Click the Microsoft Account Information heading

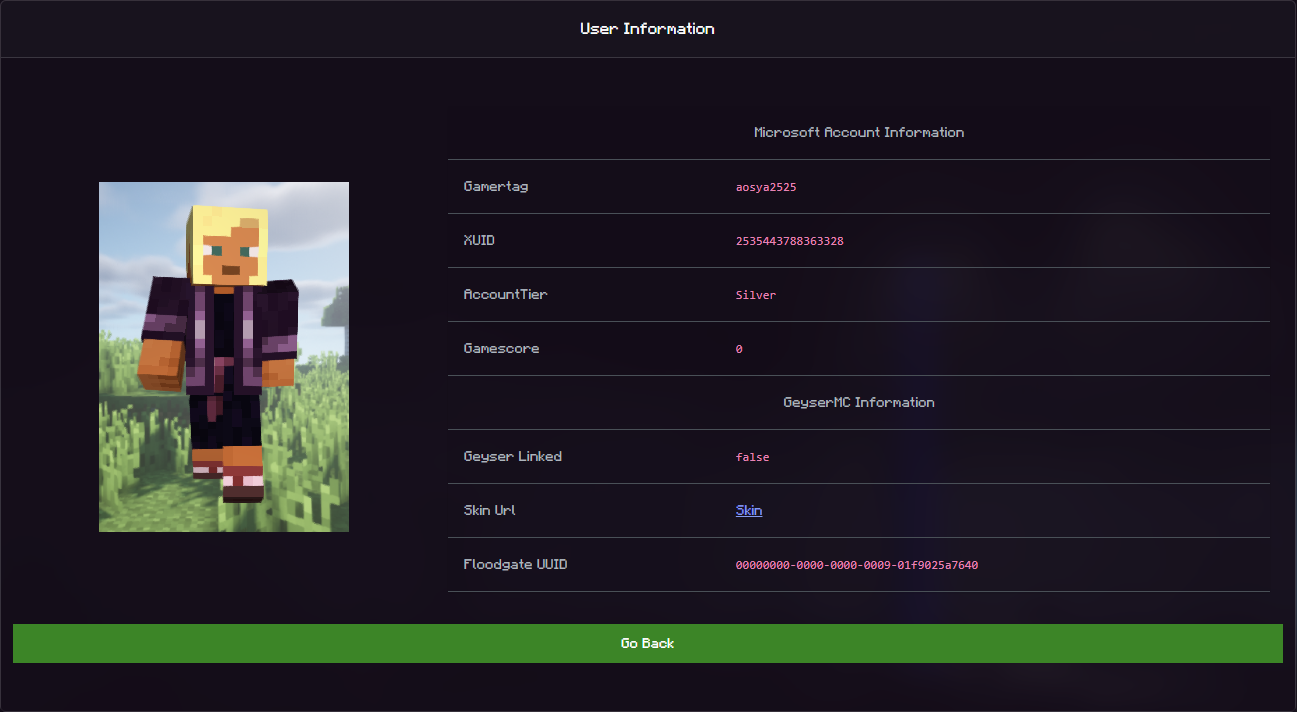tap(858, 132)
